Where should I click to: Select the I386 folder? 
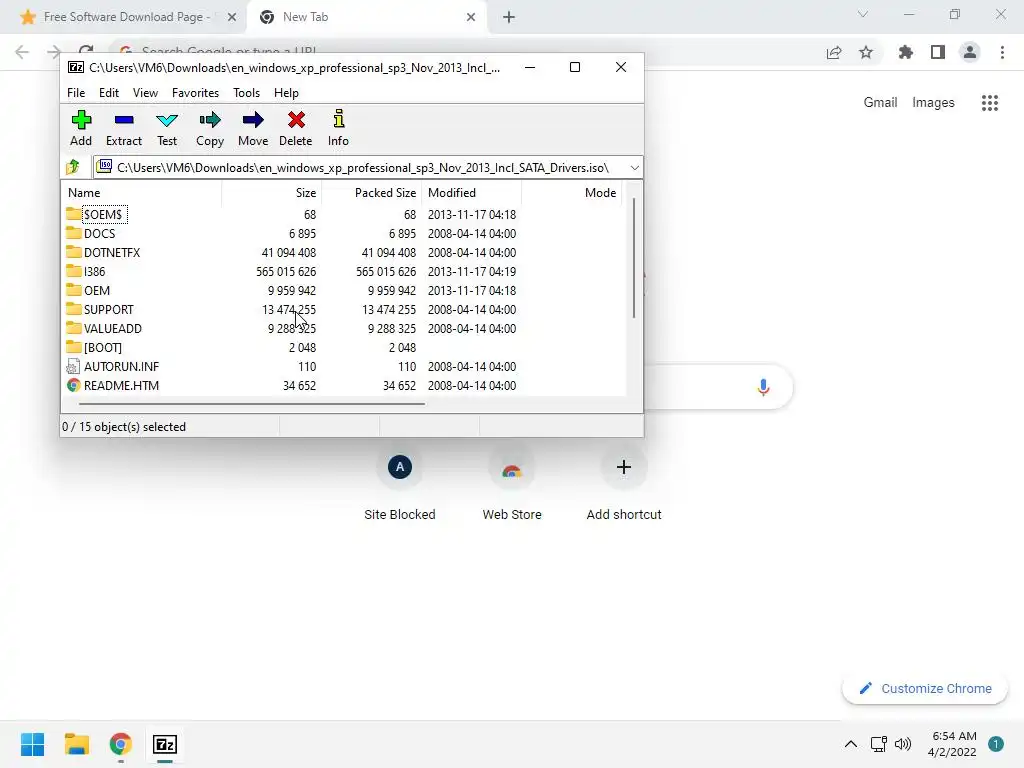point(86,271)
